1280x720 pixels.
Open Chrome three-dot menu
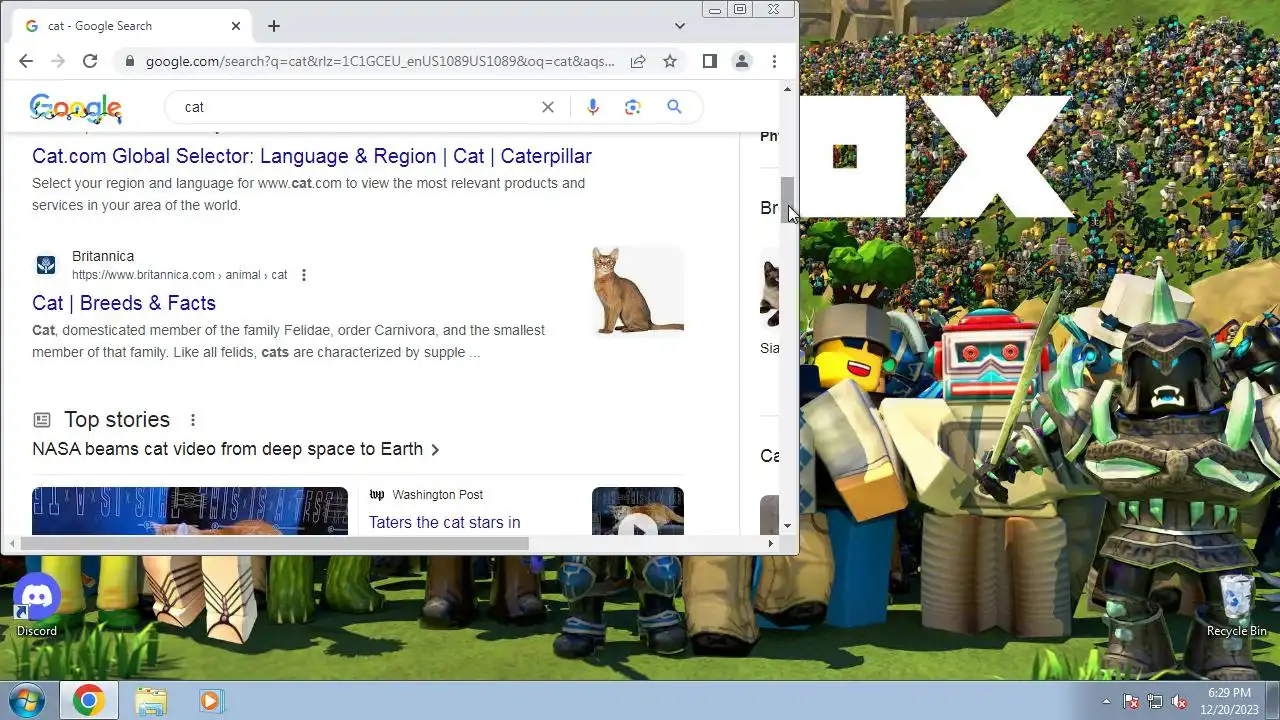point(774,61)
